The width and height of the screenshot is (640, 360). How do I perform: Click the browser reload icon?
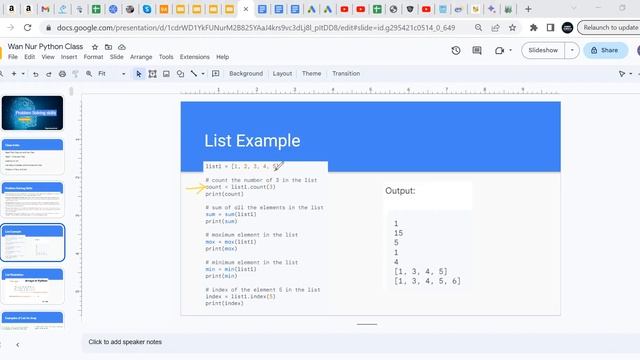pyautogui.click(x=27, y=28)
